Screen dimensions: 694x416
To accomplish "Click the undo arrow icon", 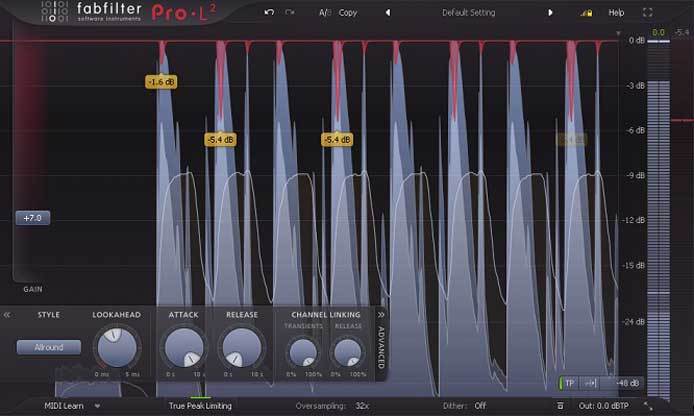I will [269, 12].
